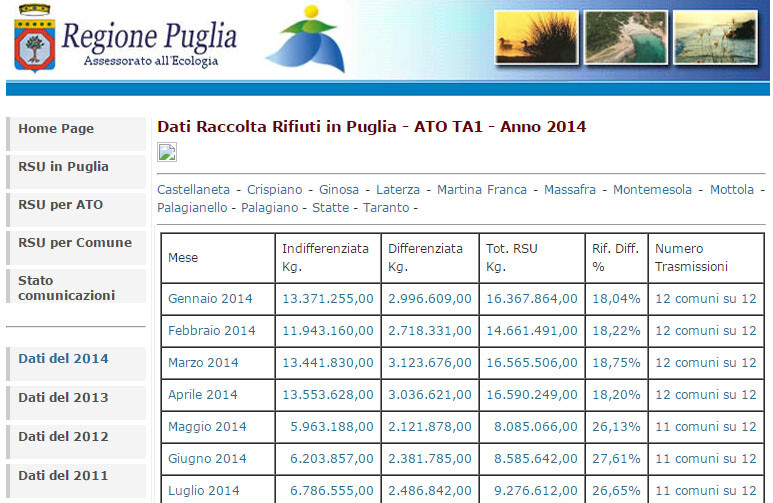Go to Home Page in the sidebar
773x503 pixels.
76,134
